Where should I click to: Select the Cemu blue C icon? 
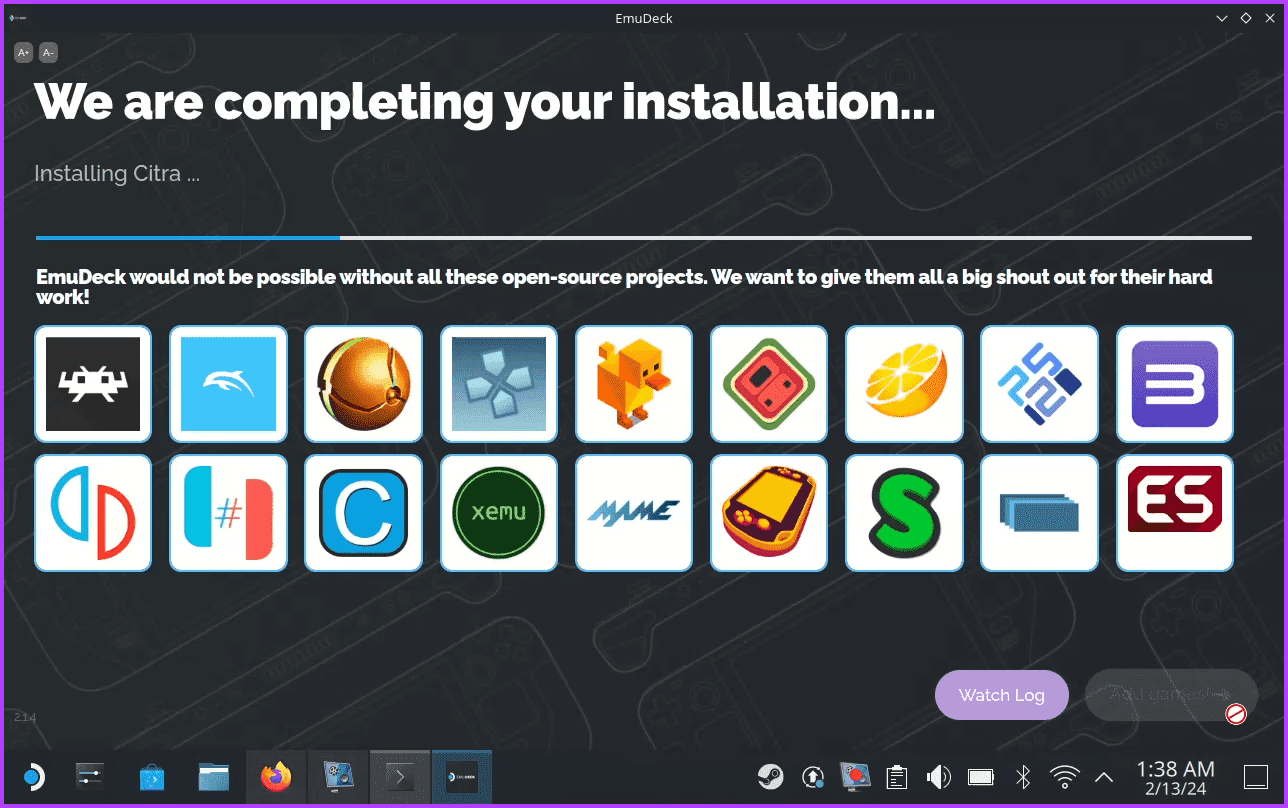click(x=363, y=513)
